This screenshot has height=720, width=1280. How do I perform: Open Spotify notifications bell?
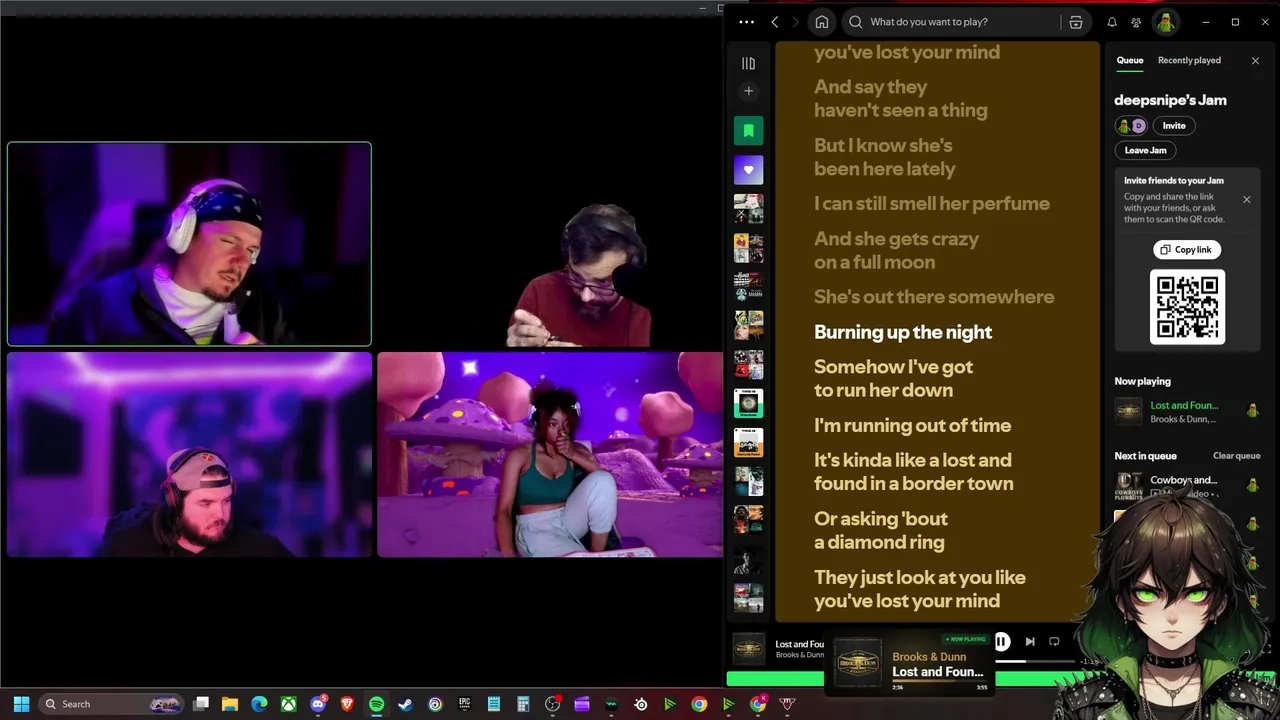click(x=1112, y=22)
